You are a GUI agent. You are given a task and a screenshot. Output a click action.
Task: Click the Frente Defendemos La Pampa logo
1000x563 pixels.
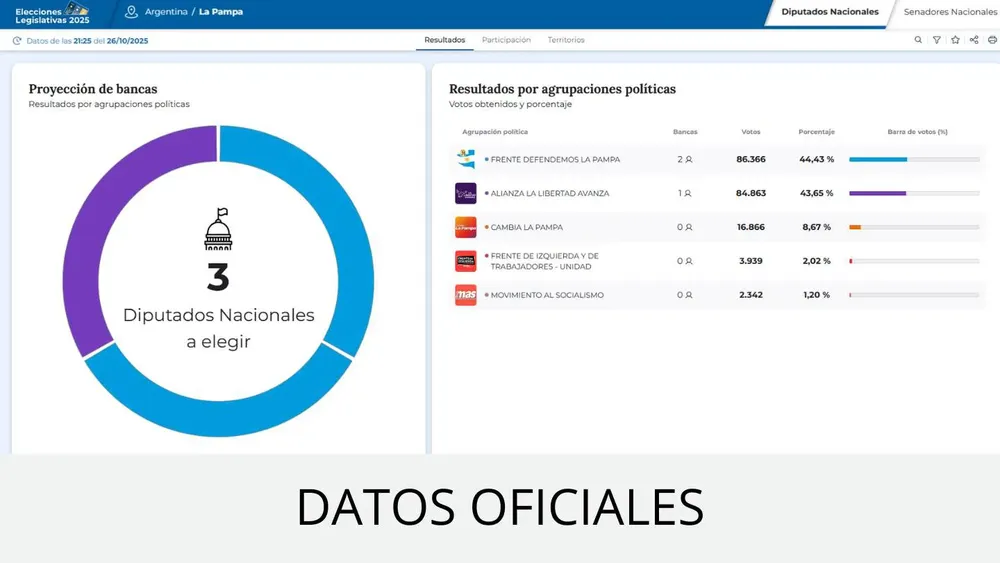point(465,159)
